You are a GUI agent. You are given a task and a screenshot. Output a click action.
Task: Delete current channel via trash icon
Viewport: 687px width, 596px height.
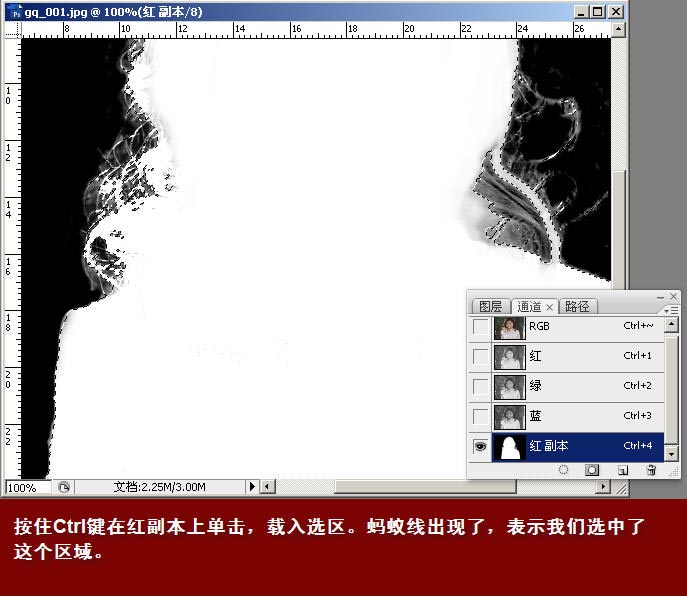click(650, 469)
